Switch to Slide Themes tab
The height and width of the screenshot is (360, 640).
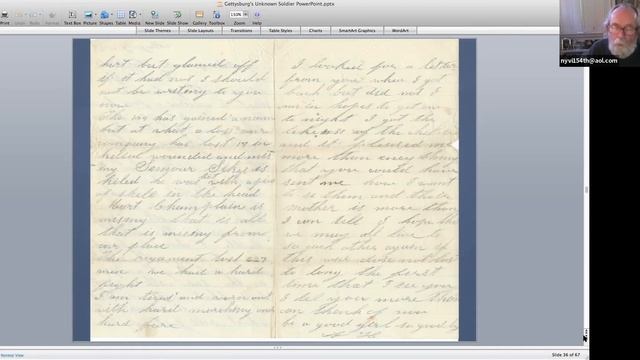coord(158,31)
